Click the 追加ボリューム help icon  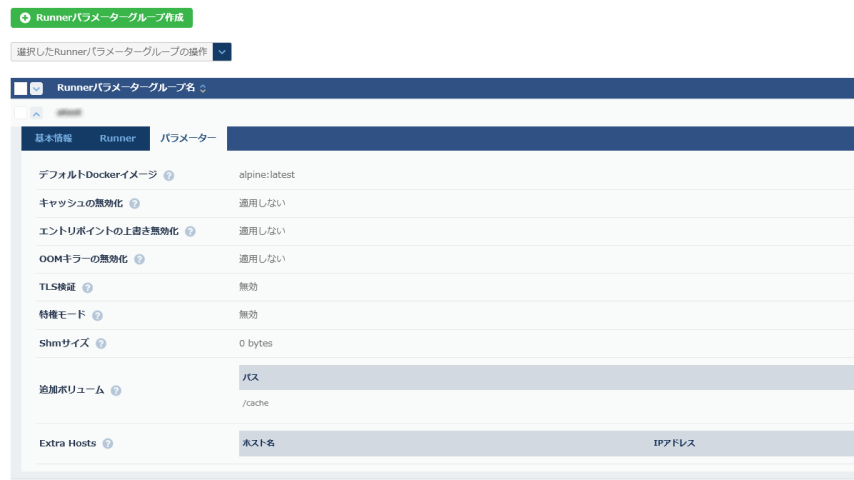coord(116,390)
